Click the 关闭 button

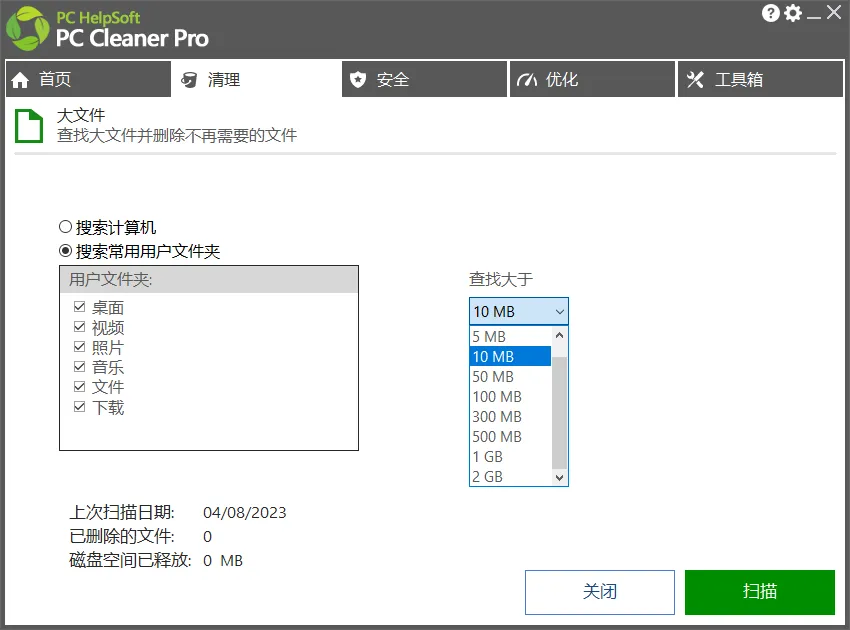coord(599,591)
